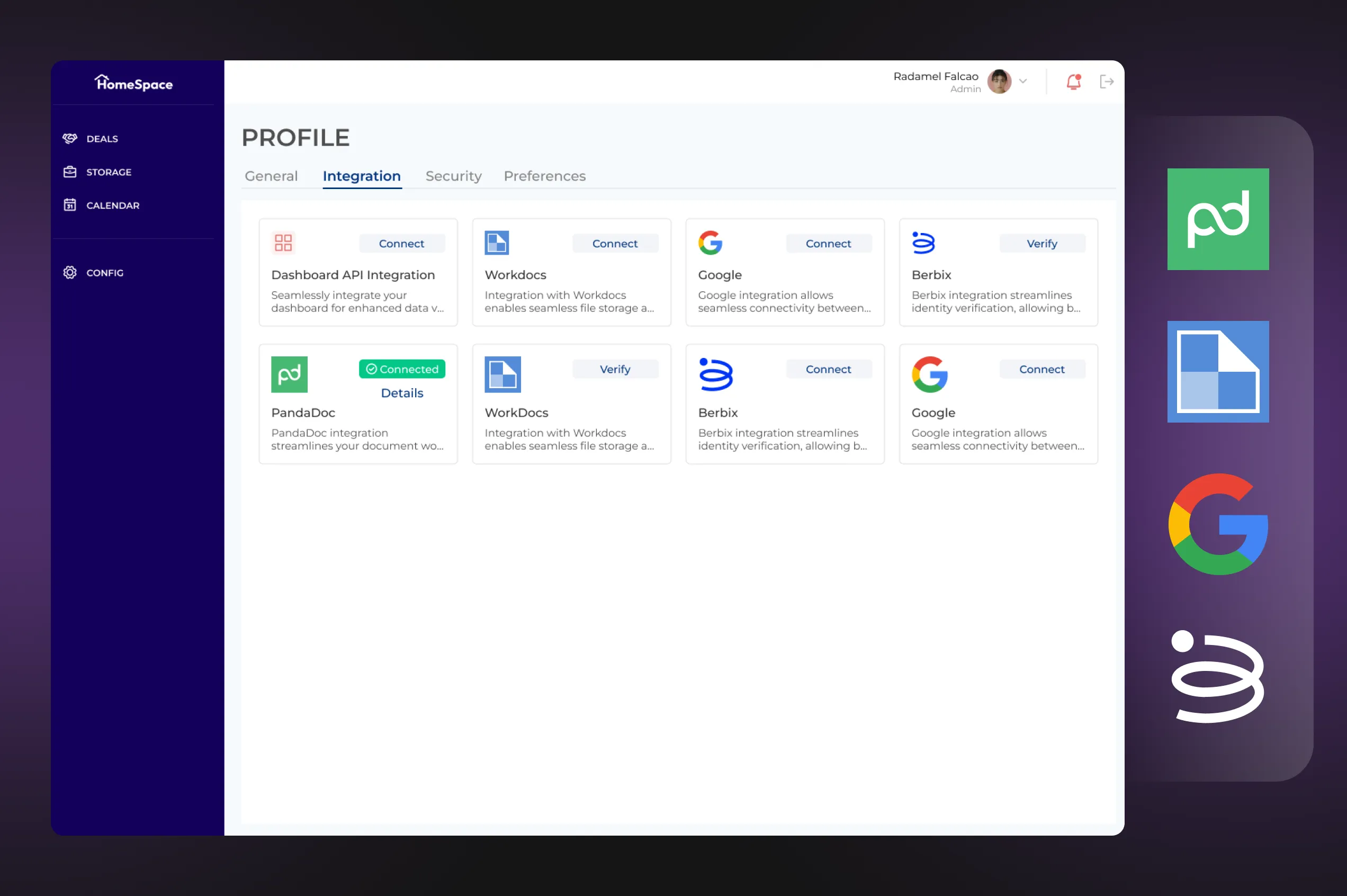Switch to the General tab

[x=271, y=176]
